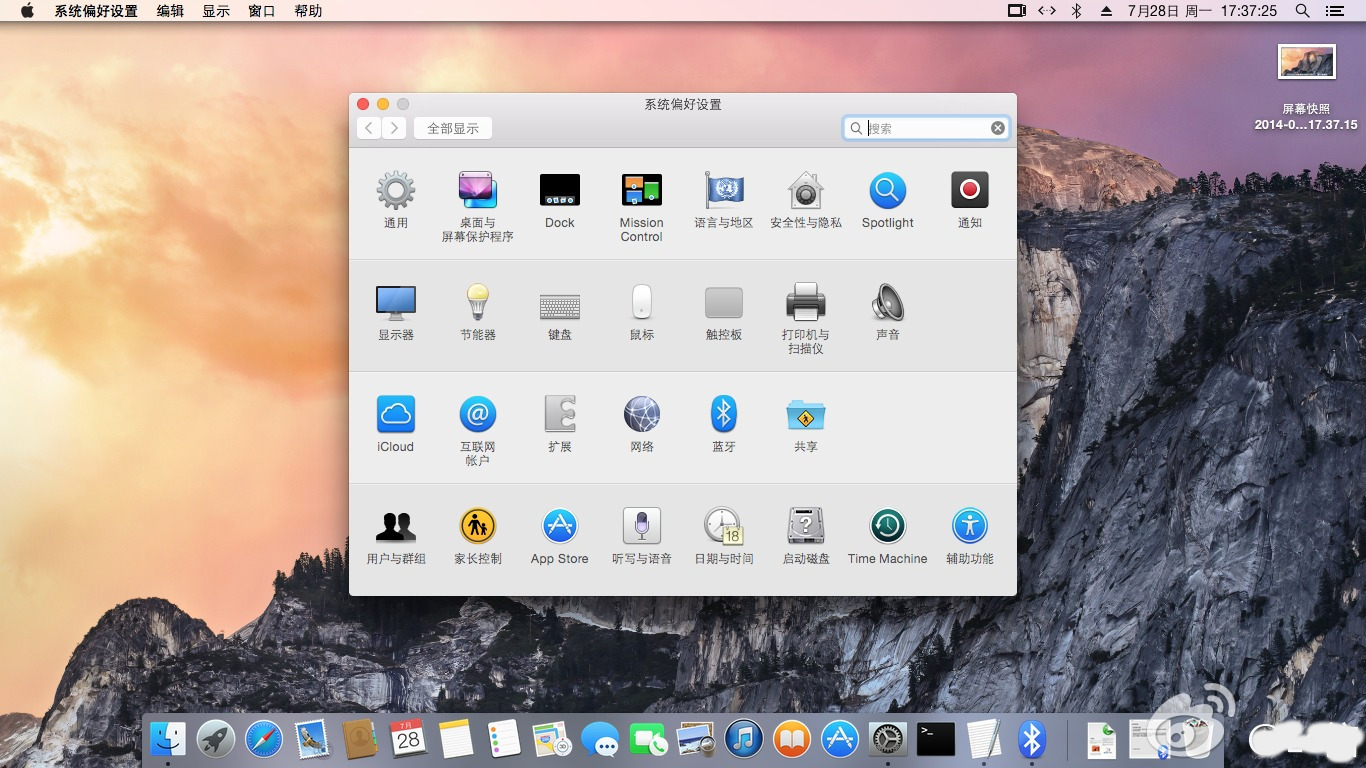Open Launchpad from the Dock
1366x768 pixels.
coord(216,740)
